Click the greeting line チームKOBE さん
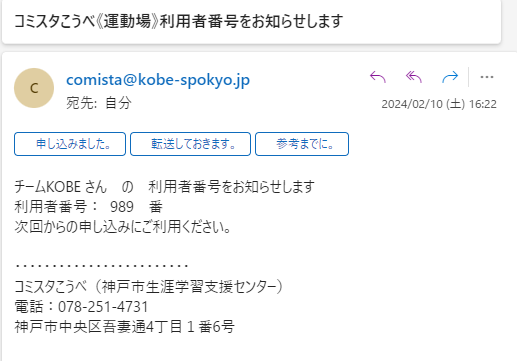The height and width of the screenshot is (361, 517). 60,187
